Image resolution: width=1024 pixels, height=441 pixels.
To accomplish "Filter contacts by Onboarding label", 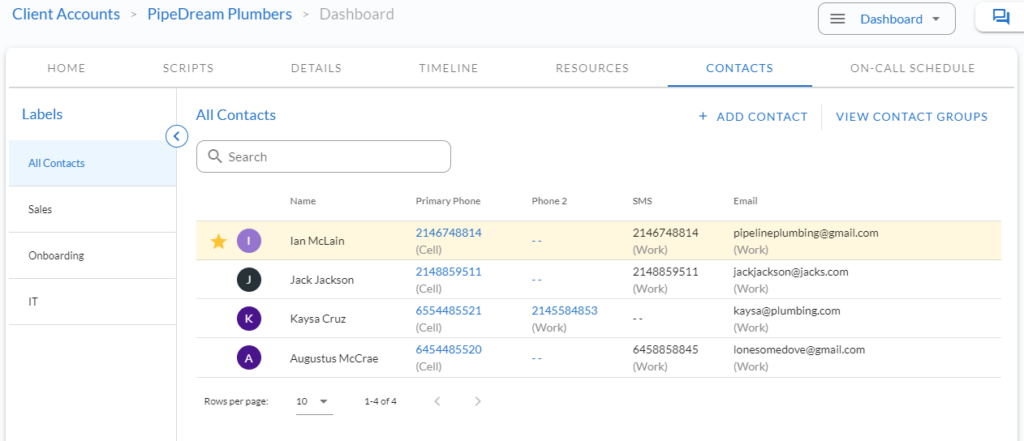I will (92, 255).
